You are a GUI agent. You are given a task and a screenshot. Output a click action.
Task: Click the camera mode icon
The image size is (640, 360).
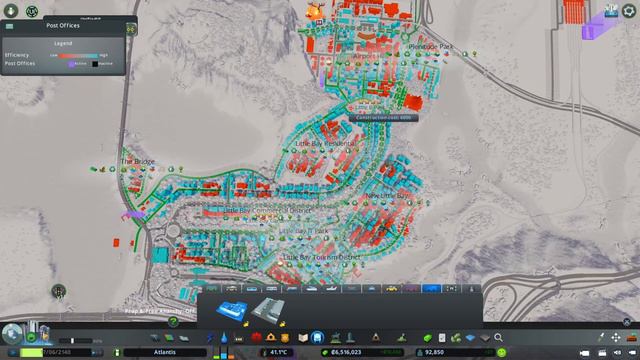584,353
